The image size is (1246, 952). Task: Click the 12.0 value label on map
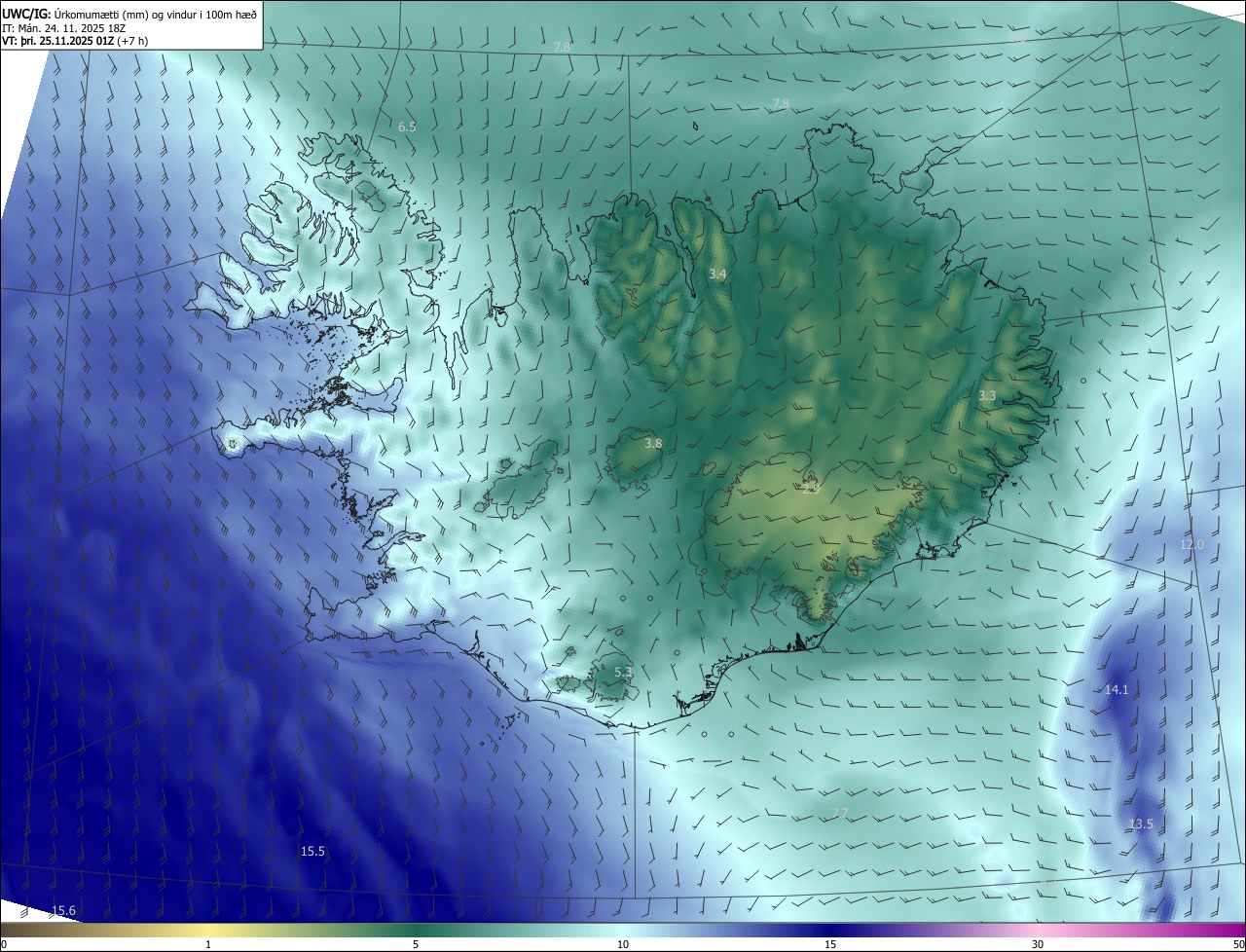(x=1192, y=545)
